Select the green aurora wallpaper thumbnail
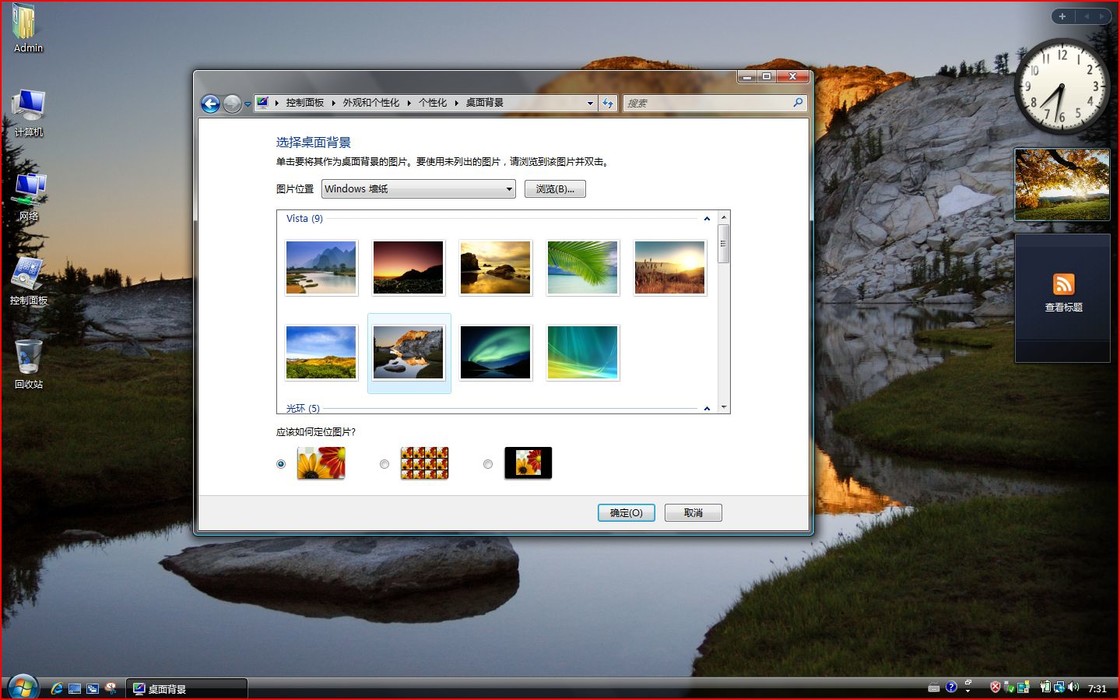 point(496,352)
